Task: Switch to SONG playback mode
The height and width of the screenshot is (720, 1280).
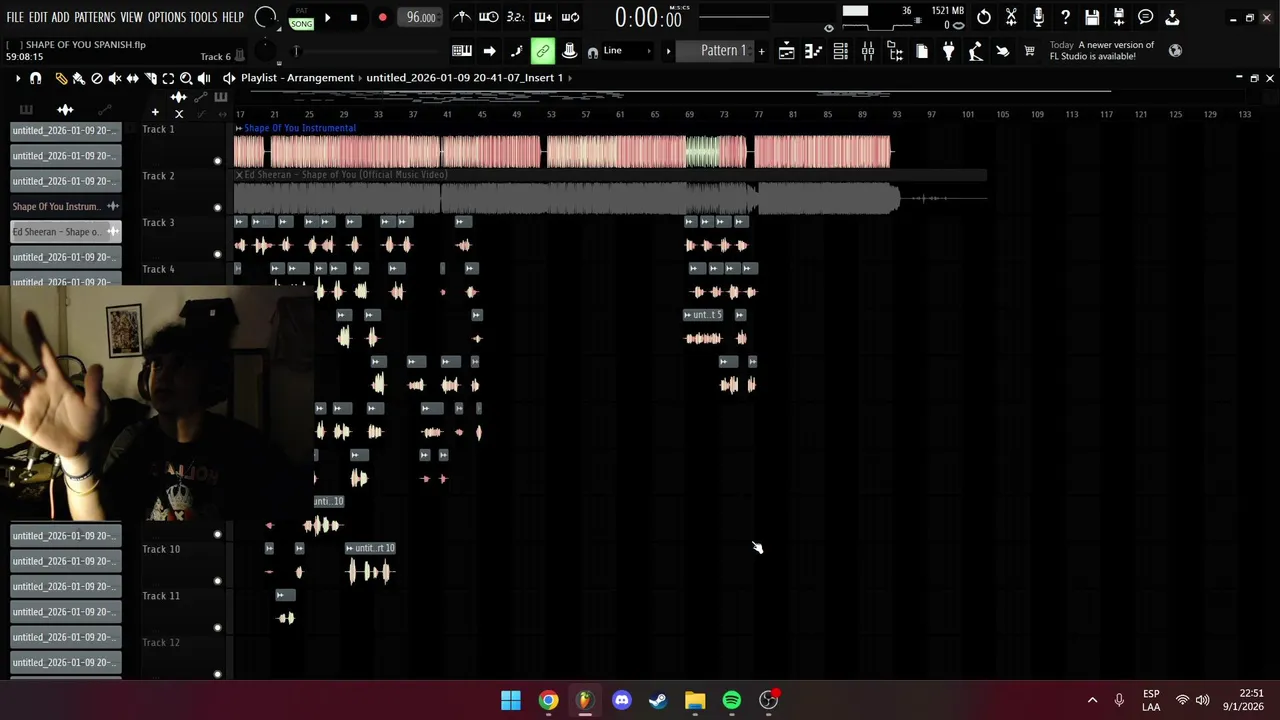Action: point(301,23)
